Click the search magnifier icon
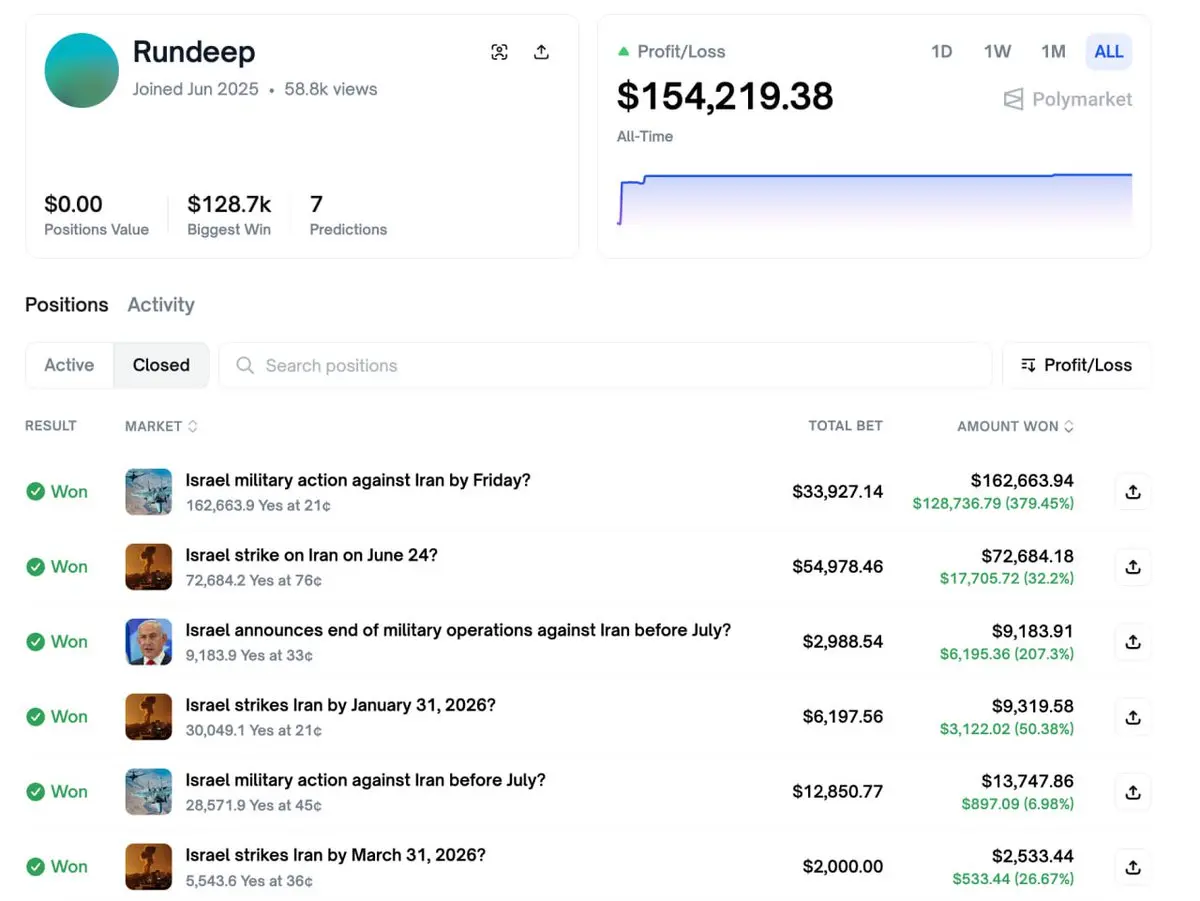 pyautogui.click(x=244, y=365)
